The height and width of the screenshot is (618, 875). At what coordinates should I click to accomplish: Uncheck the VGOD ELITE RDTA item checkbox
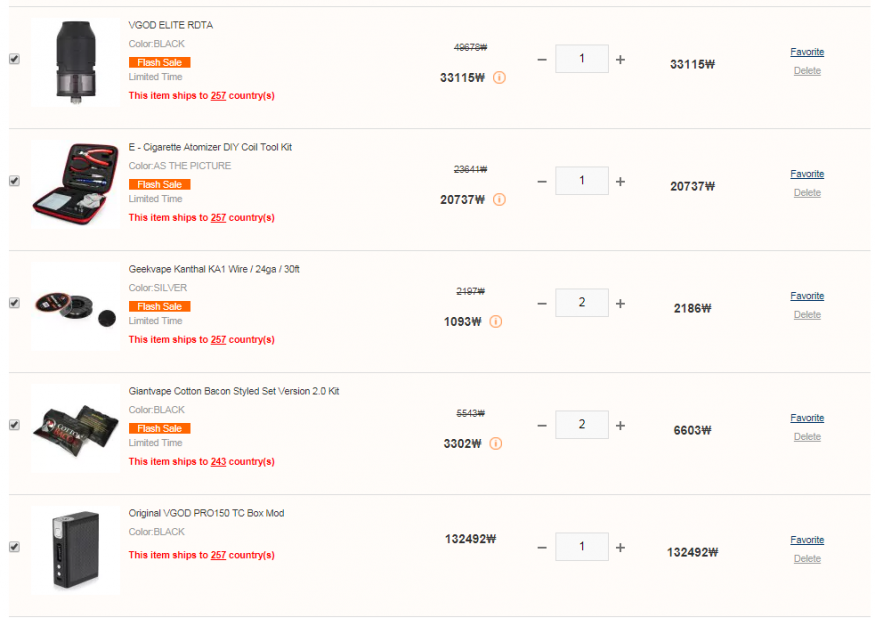(14, 59)
